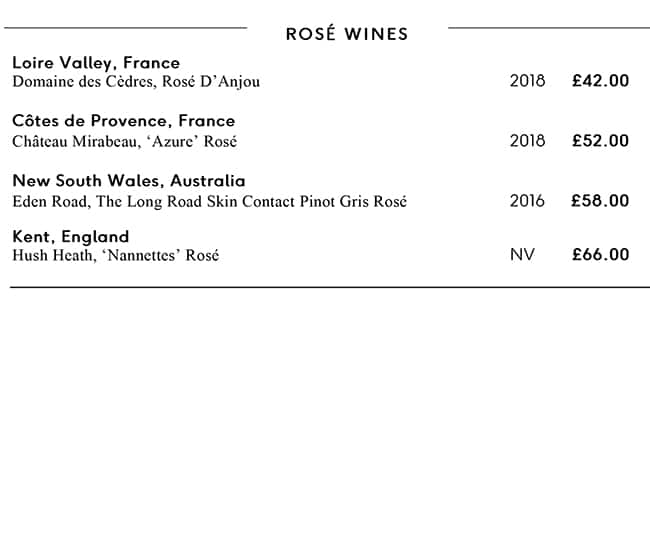This screenshot has height=550, width=650.
Task: Click the New South Wales, Australia heading
Action: tap(128, 181)
